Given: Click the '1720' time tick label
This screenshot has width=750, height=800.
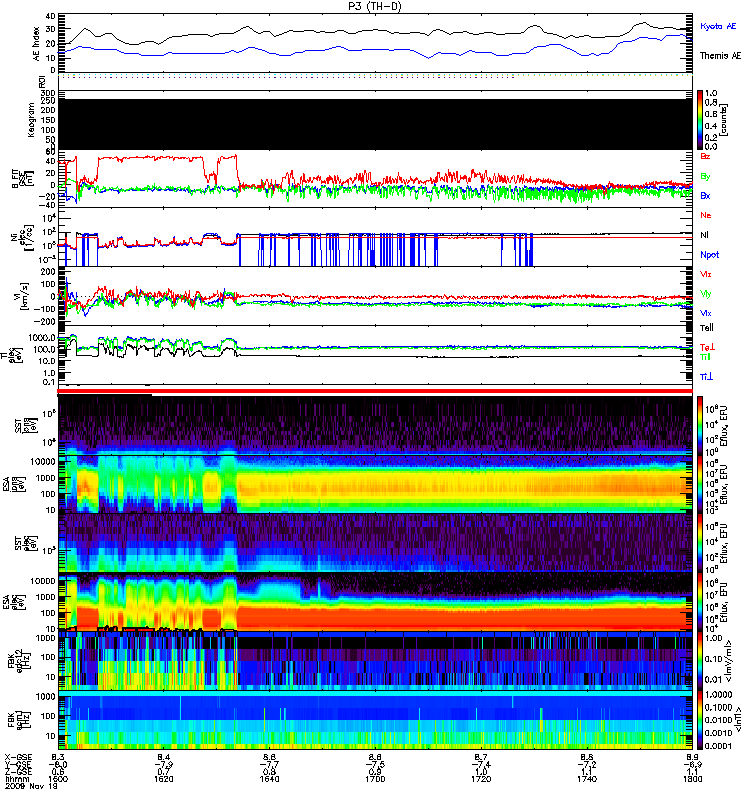Looking at the screenshot, I should point(481,779).
